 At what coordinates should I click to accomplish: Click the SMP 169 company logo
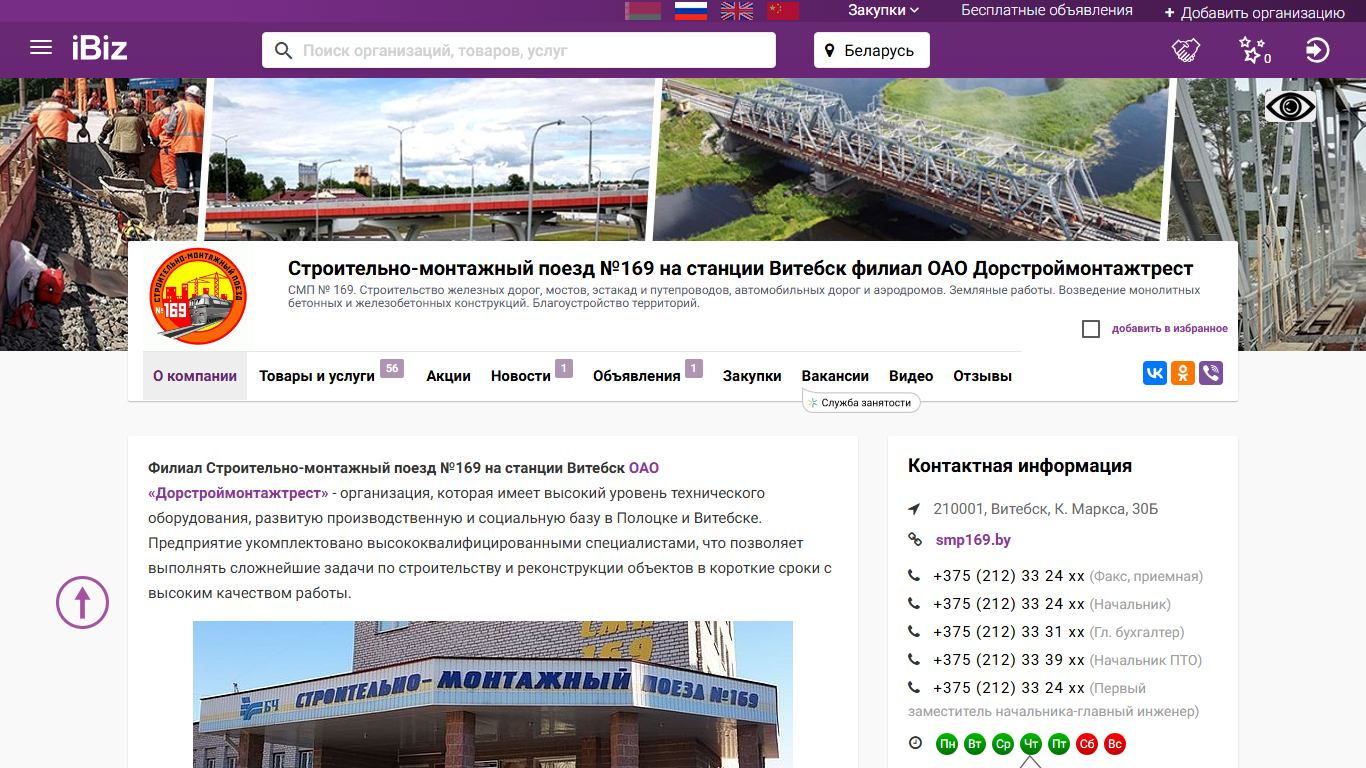[198, 296]
